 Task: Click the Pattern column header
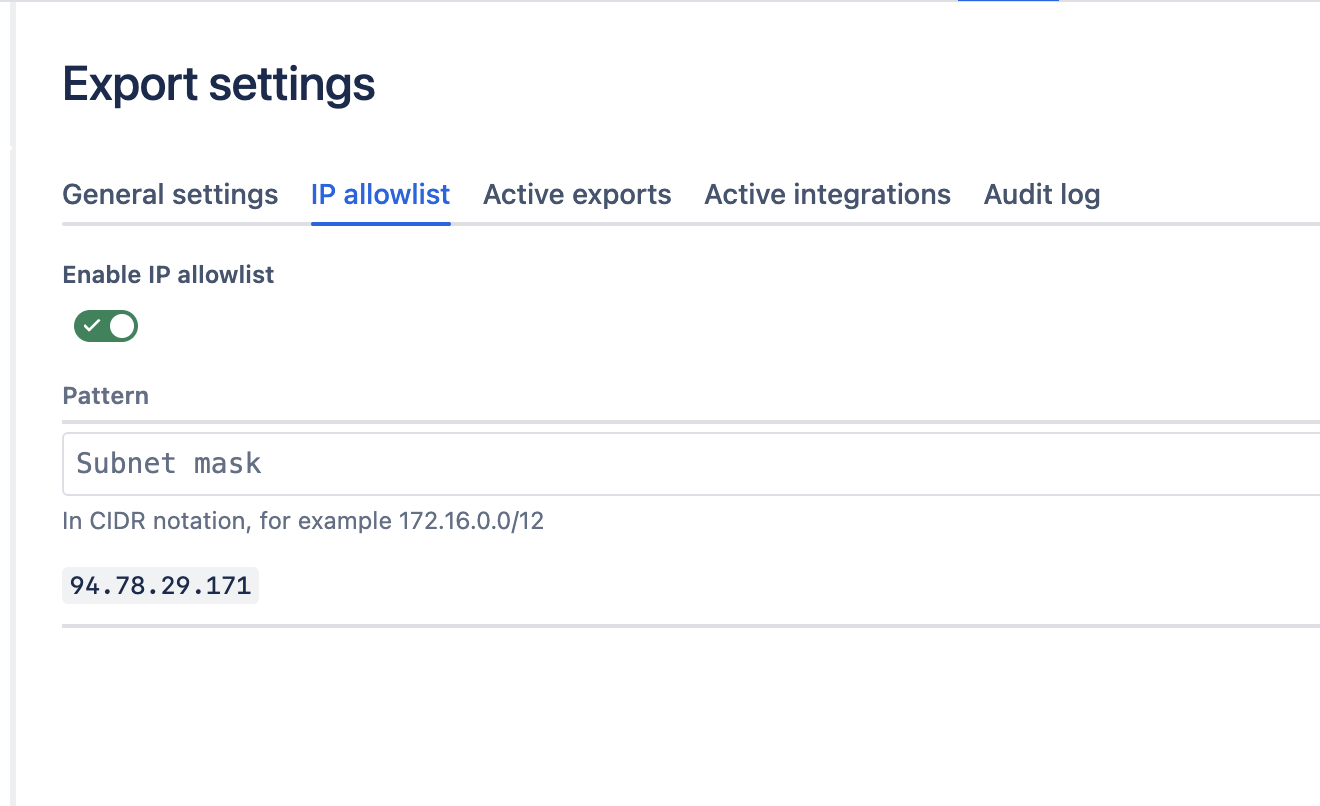point(105,396)
